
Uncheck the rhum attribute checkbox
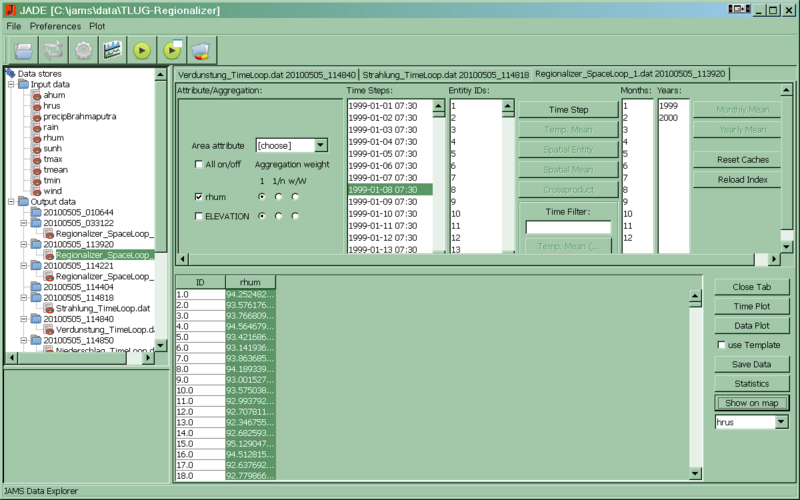(199, 197)
